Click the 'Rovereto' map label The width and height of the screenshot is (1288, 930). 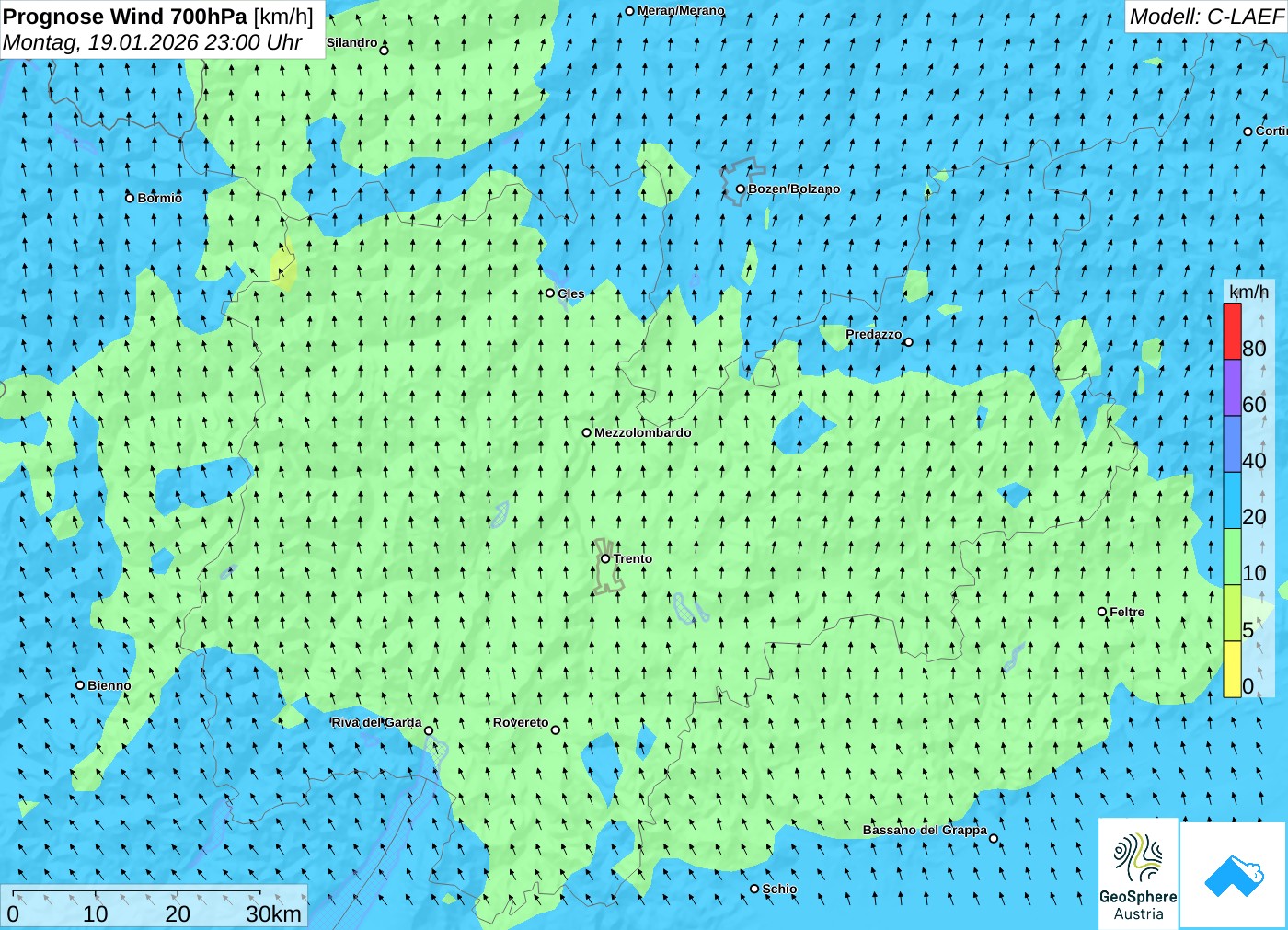pos(521,722)
